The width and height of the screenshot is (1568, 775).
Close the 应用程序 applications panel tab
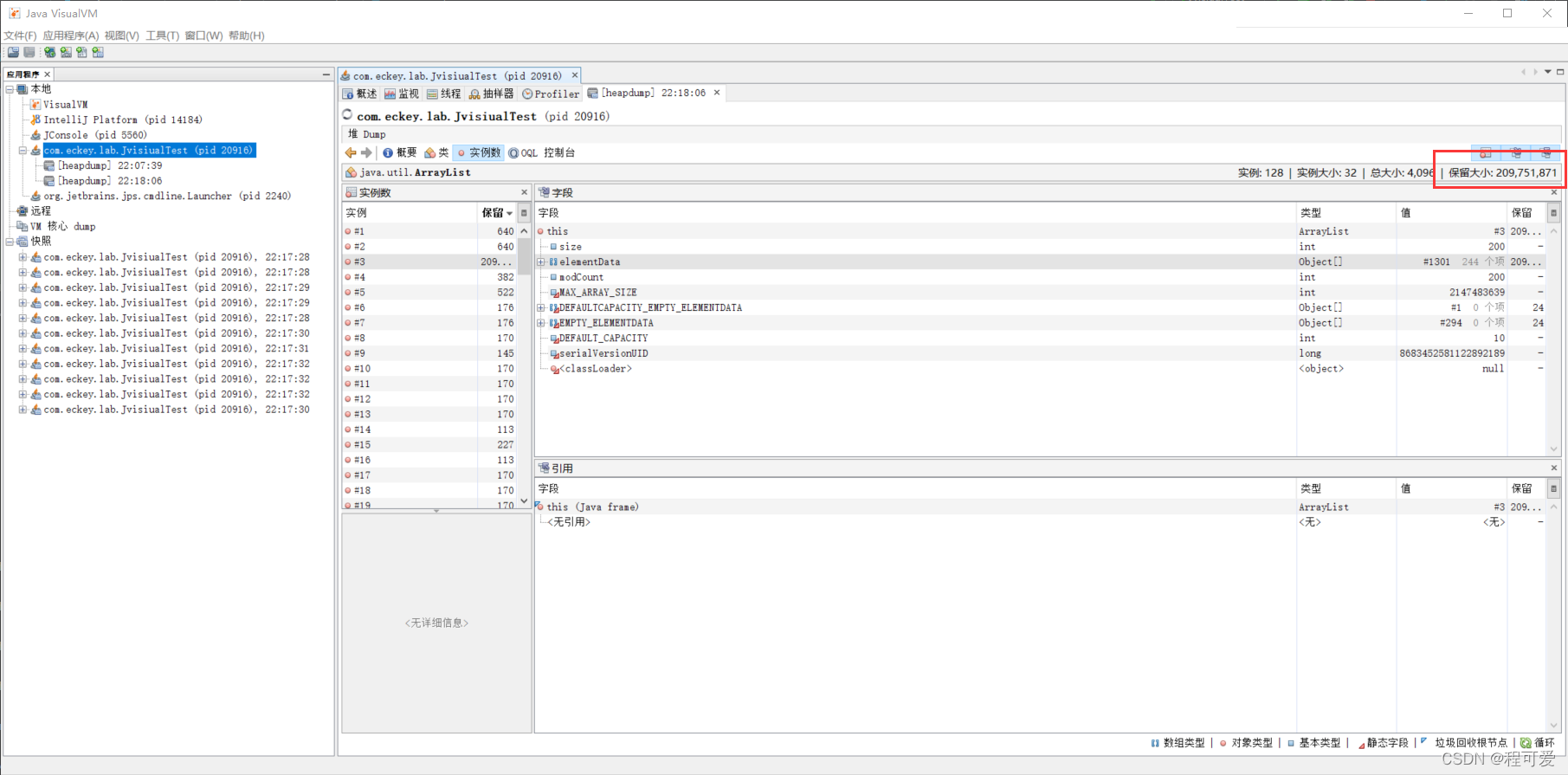(48, 74)
